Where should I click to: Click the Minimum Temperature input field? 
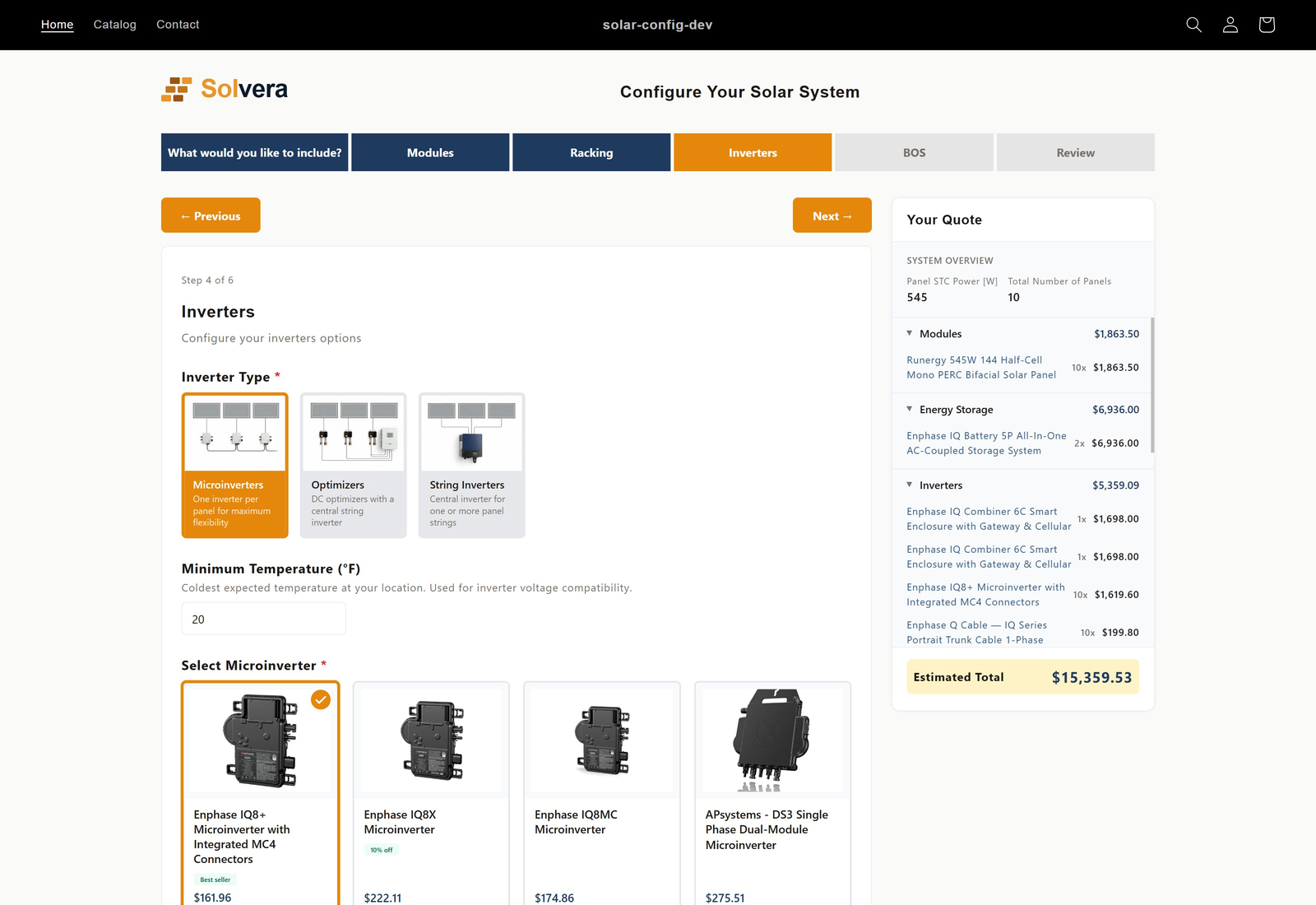point(263,619)
